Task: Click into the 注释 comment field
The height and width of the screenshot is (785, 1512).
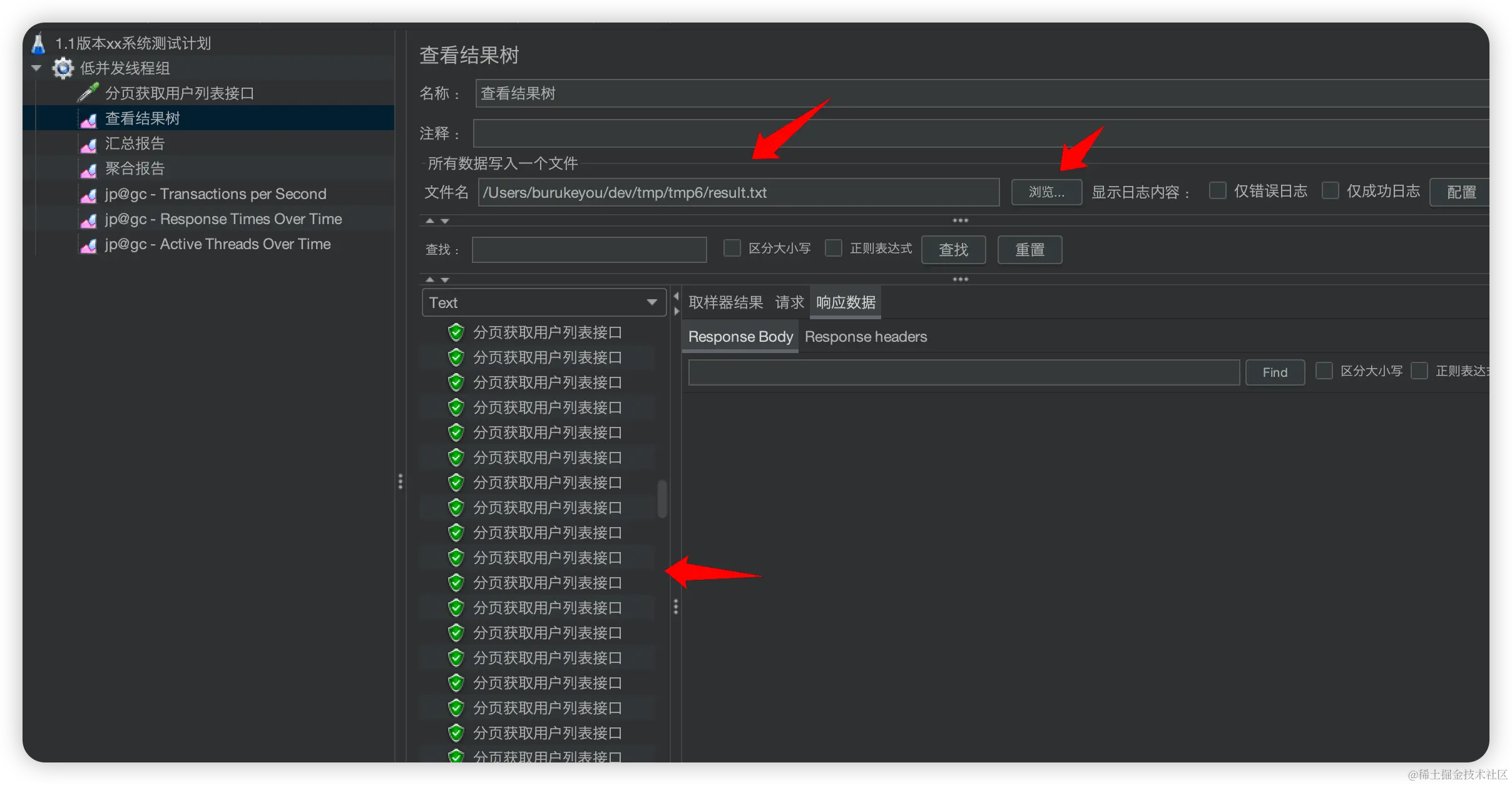Action: [981, 133]
